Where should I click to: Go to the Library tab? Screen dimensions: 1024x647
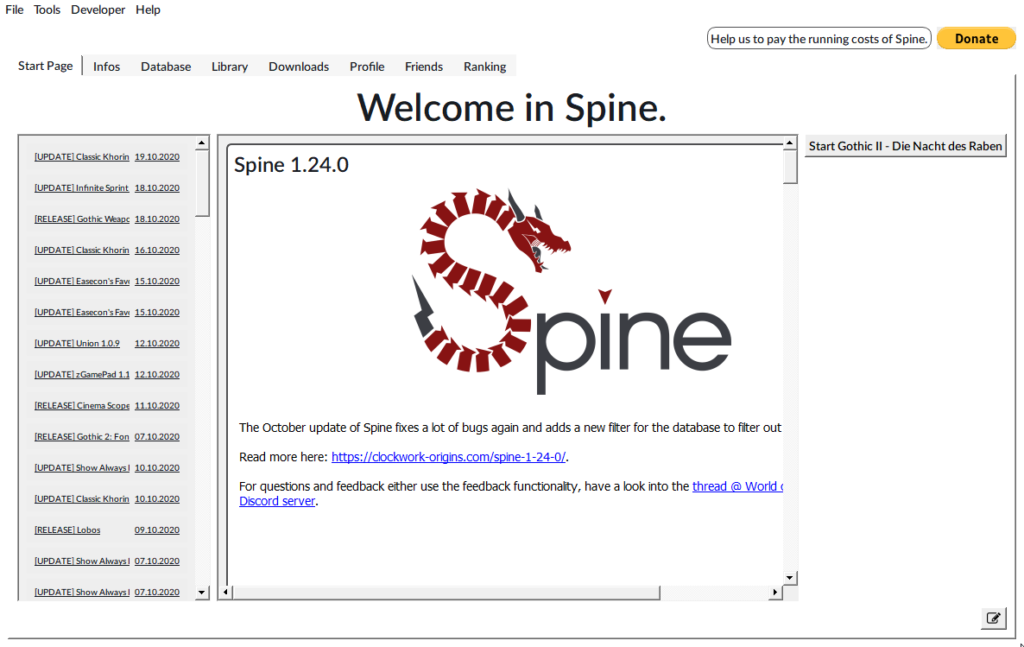(x=230, y=67)
